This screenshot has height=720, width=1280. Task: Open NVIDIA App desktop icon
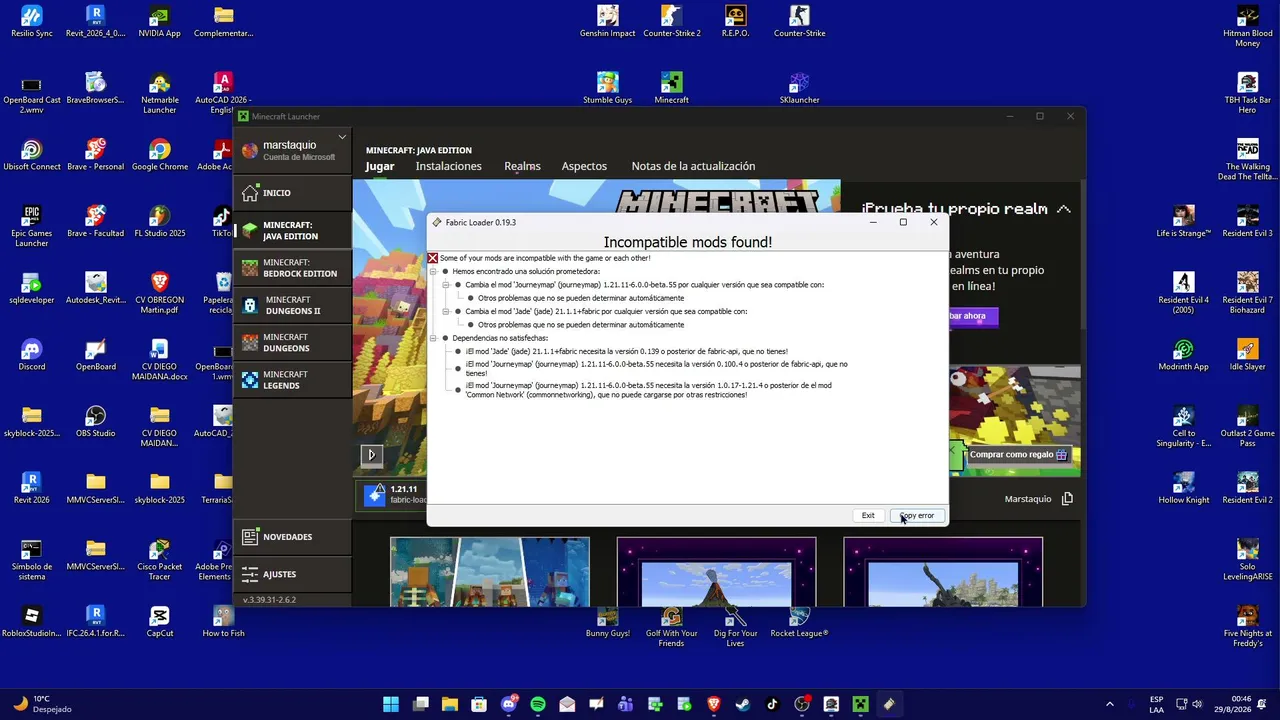(160, 21)
